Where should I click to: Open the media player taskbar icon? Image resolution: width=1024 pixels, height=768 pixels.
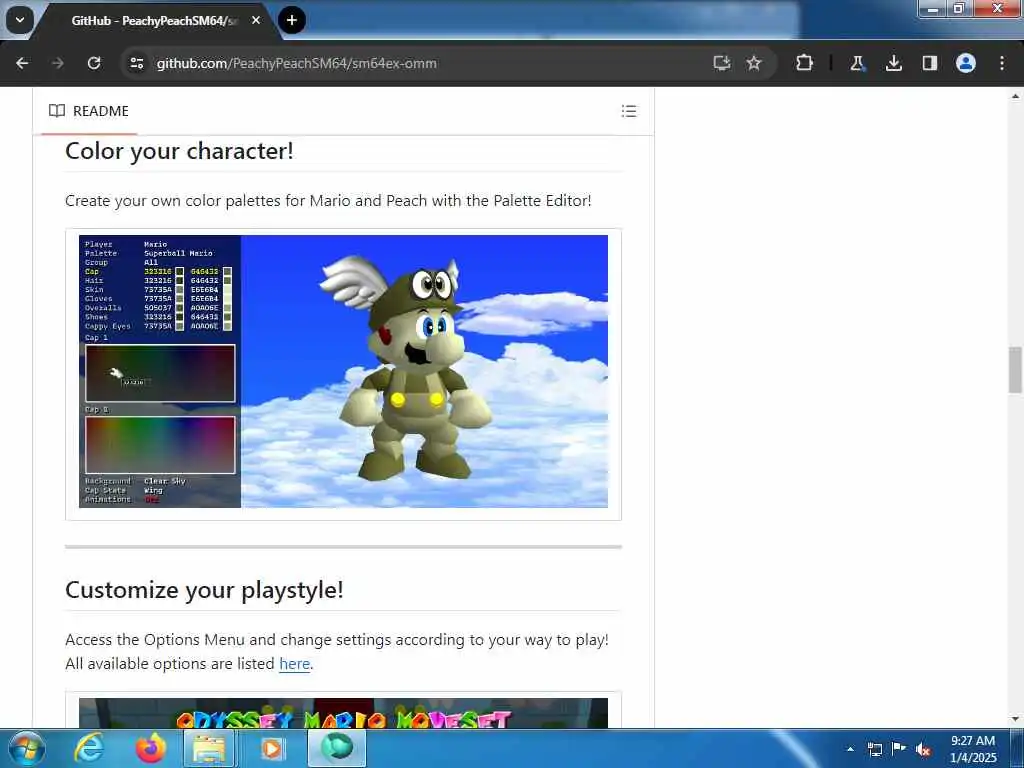pyautogui.click(x=272, y=748)
